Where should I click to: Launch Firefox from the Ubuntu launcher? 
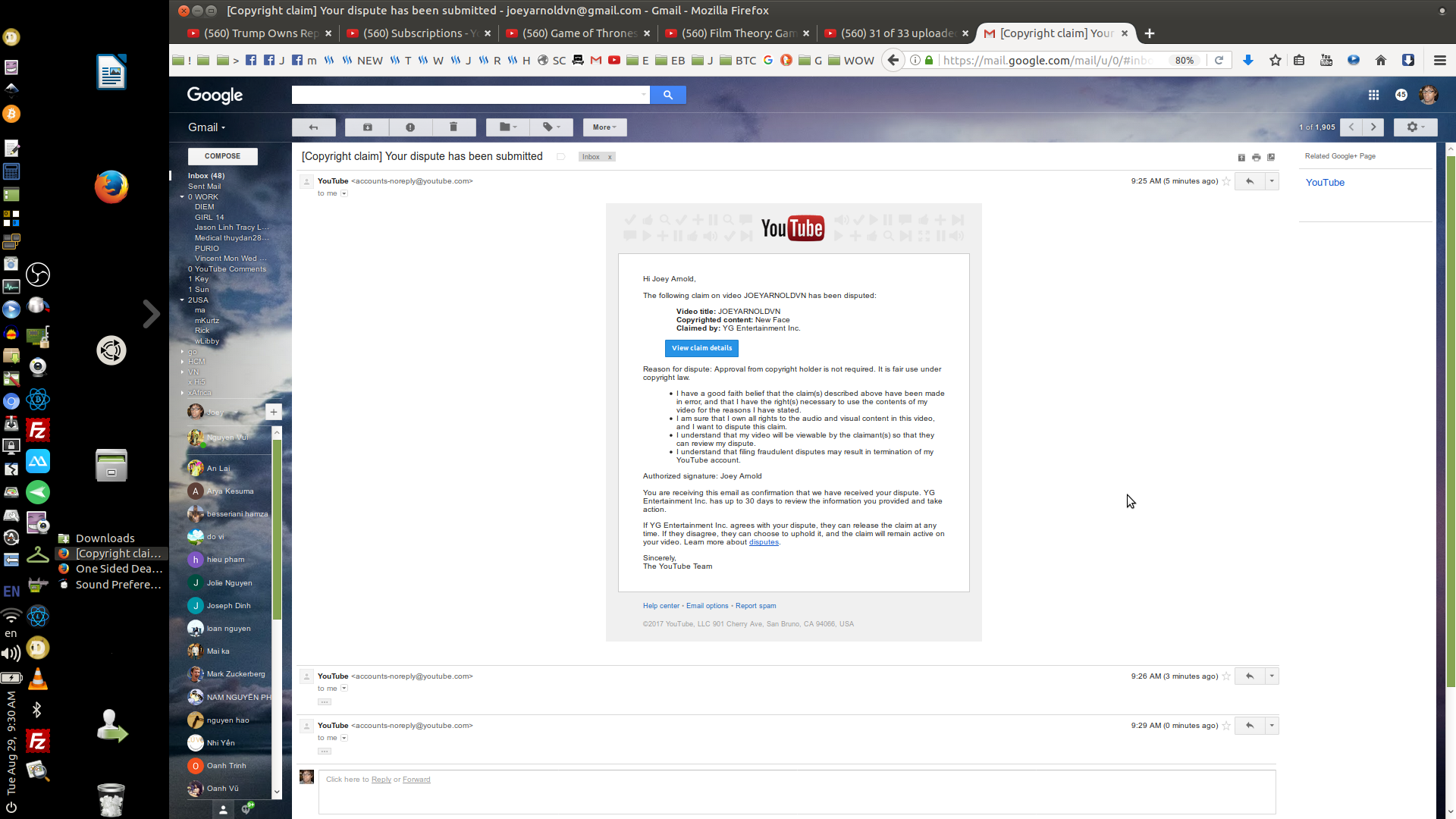coord(111,187)
